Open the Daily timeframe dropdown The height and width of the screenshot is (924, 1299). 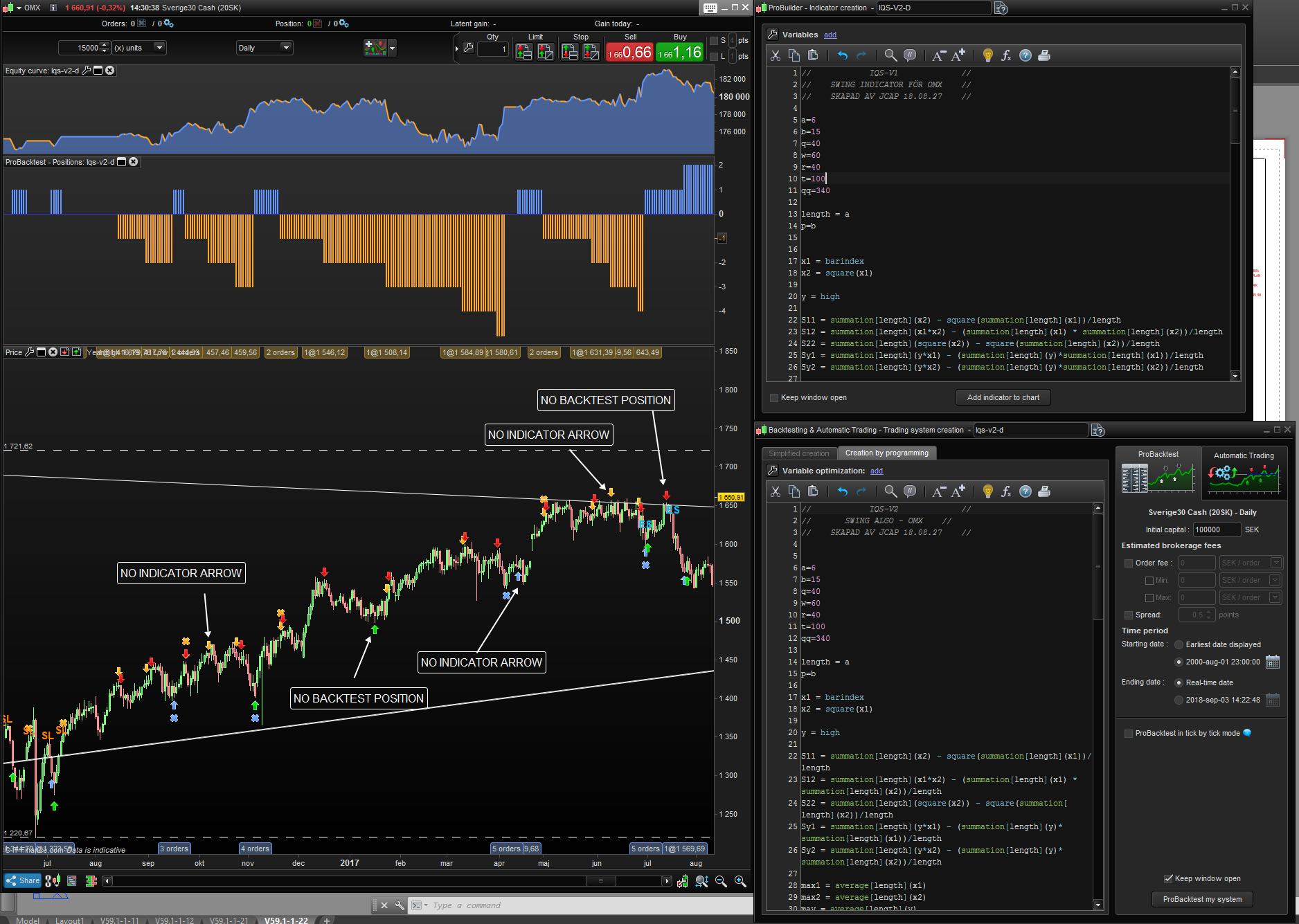(x=285, y=48)
